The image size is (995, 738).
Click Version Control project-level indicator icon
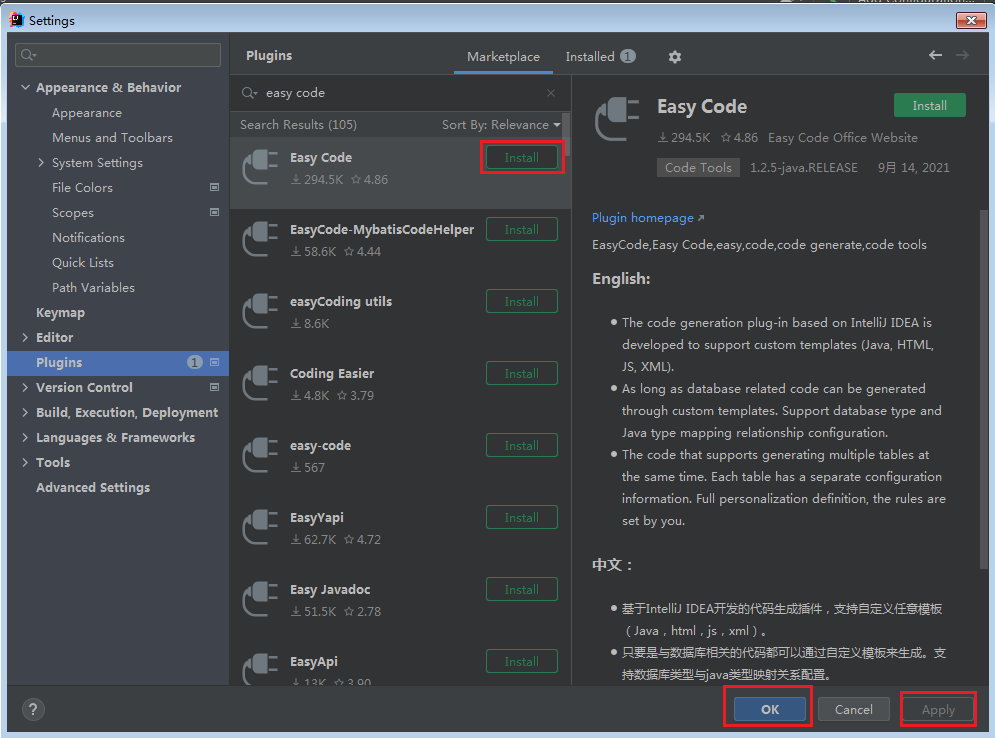214,387
